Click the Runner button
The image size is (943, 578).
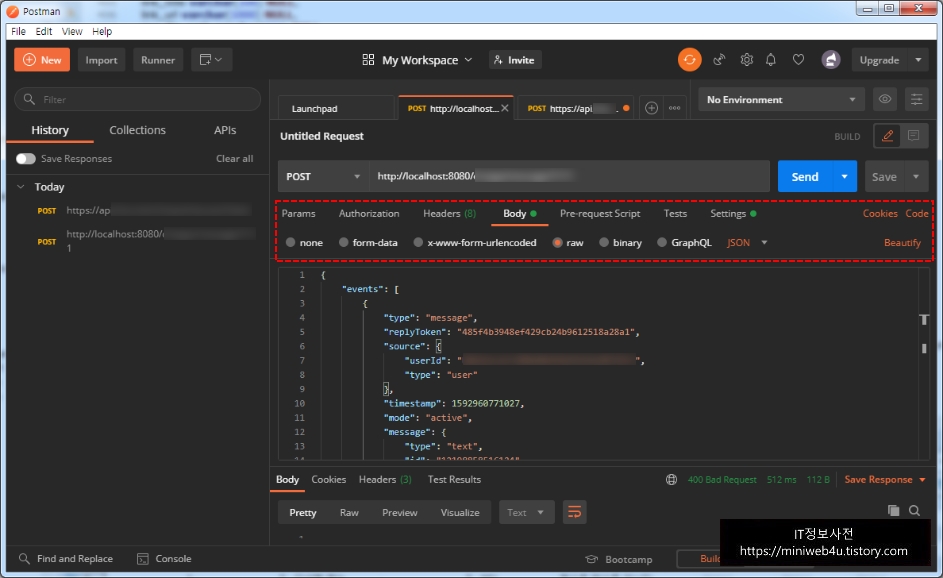coord(158,60)
